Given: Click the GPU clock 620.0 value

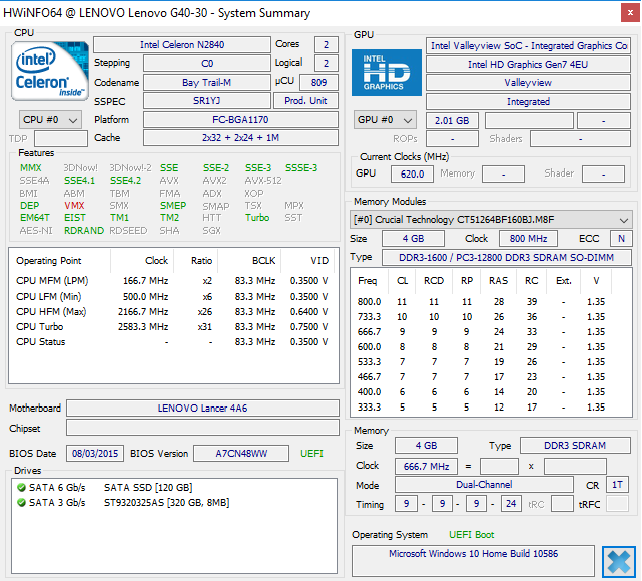Looking at the screenshot, I should [412, 174].
